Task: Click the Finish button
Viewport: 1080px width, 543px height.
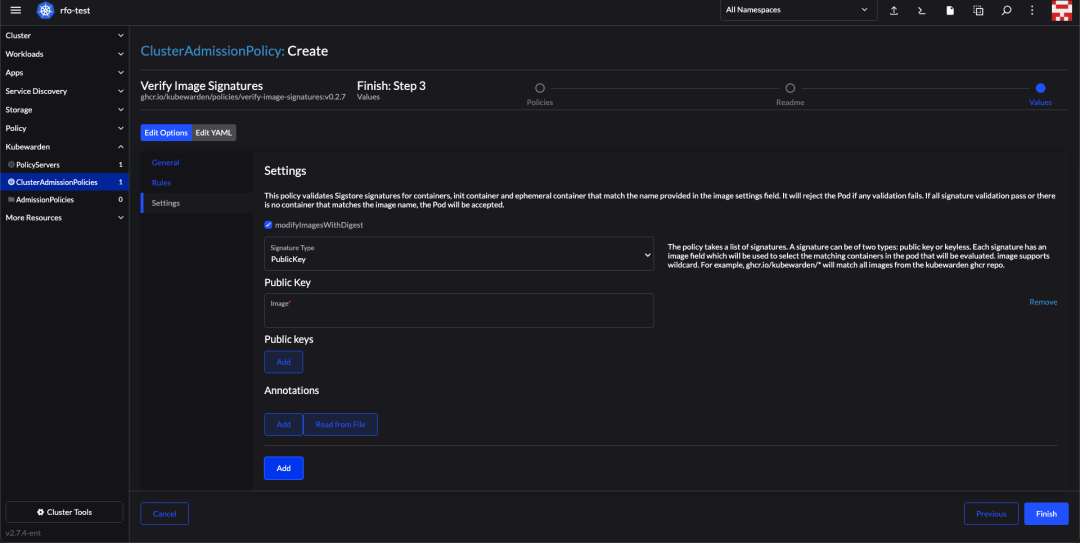Action: click(1046, 513)
